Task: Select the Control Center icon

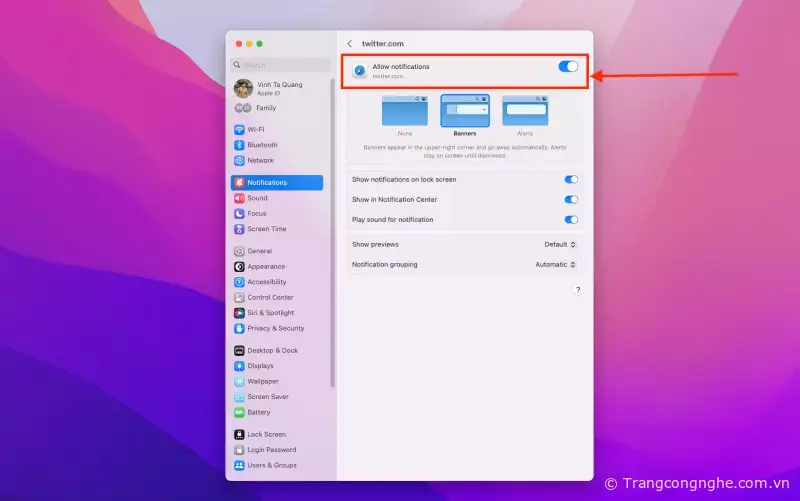Action: point(239,297)
